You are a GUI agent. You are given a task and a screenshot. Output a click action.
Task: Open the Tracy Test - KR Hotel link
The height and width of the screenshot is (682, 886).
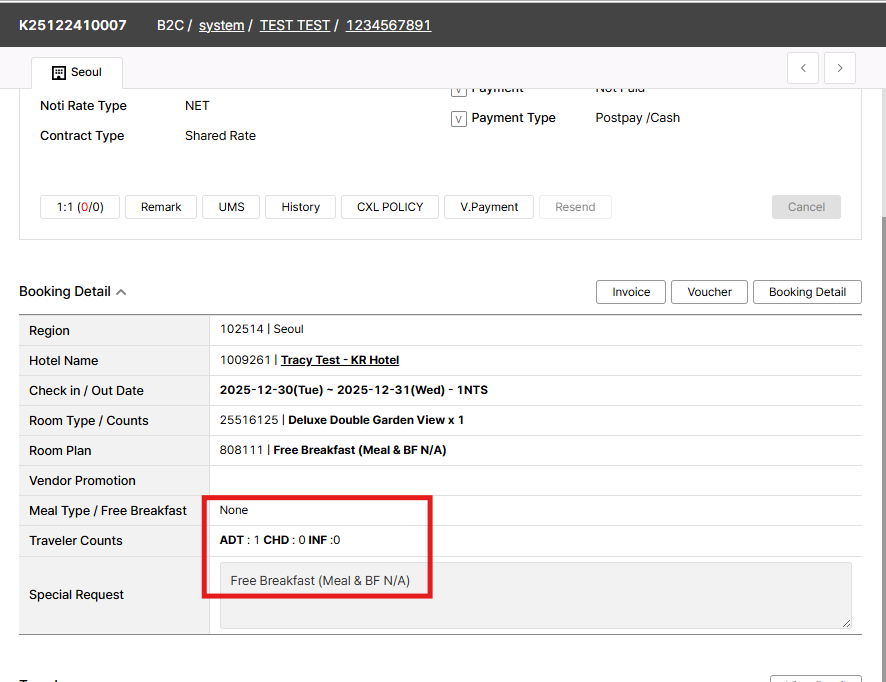point(340,360)
